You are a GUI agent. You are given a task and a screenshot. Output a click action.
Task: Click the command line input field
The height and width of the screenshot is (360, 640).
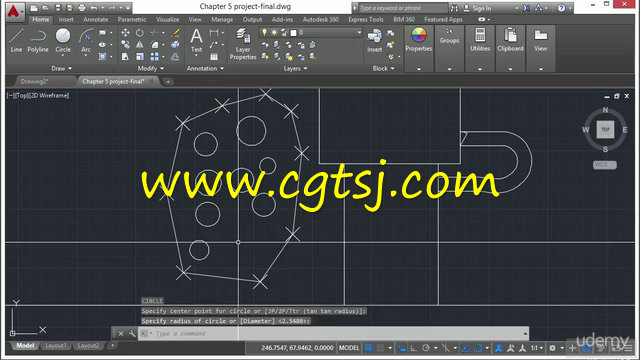(x=333, y=333)
